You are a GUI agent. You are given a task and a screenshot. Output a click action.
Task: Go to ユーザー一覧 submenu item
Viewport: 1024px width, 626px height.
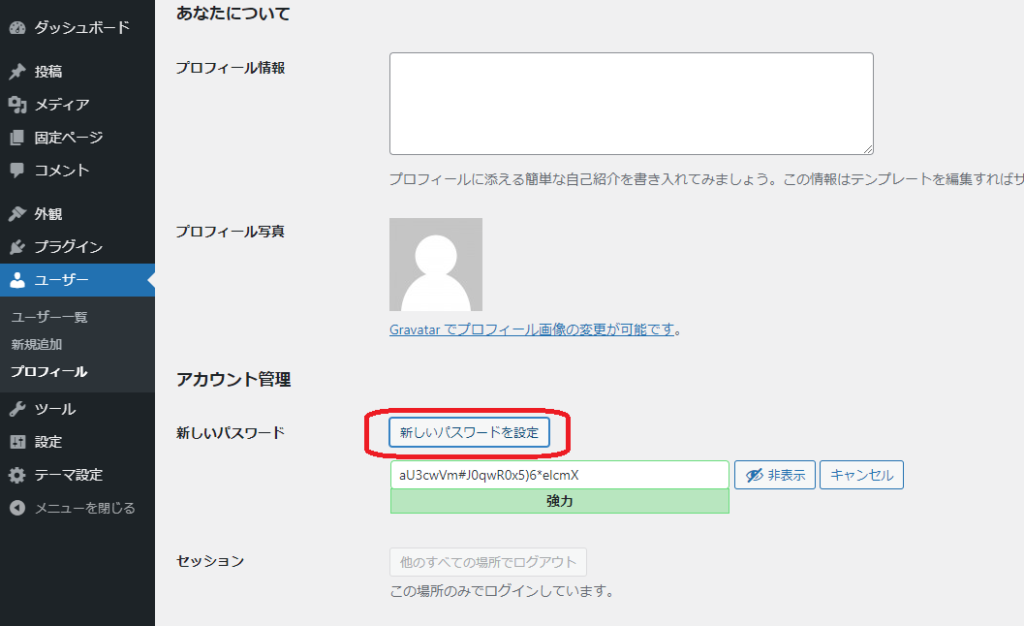(50, 317)
